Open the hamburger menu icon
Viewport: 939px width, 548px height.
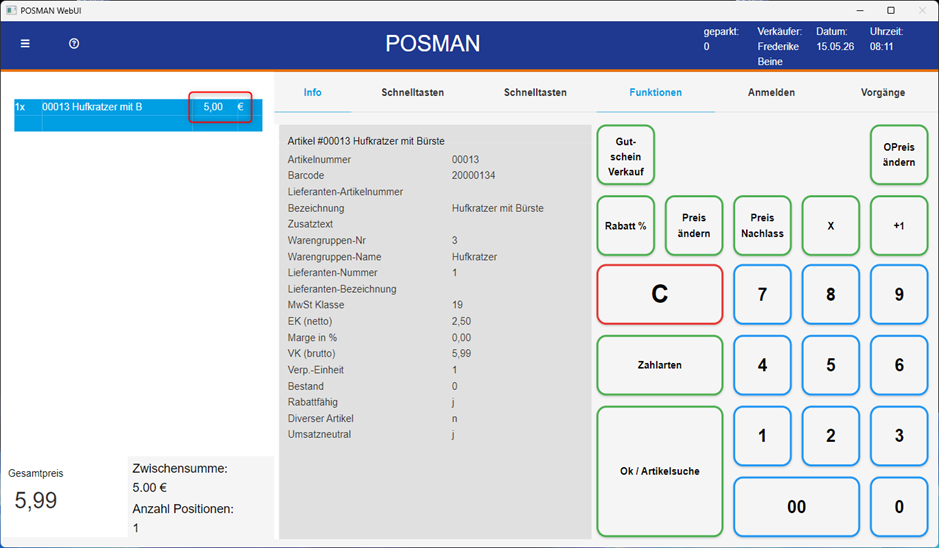(x=25, y=44)
